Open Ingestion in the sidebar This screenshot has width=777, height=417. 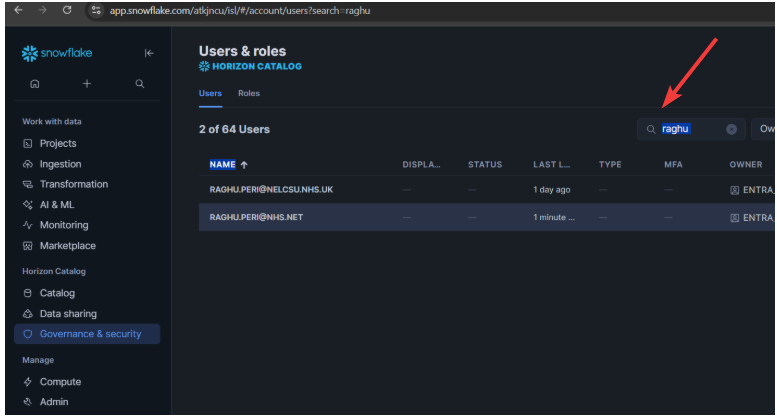point(60,164)
